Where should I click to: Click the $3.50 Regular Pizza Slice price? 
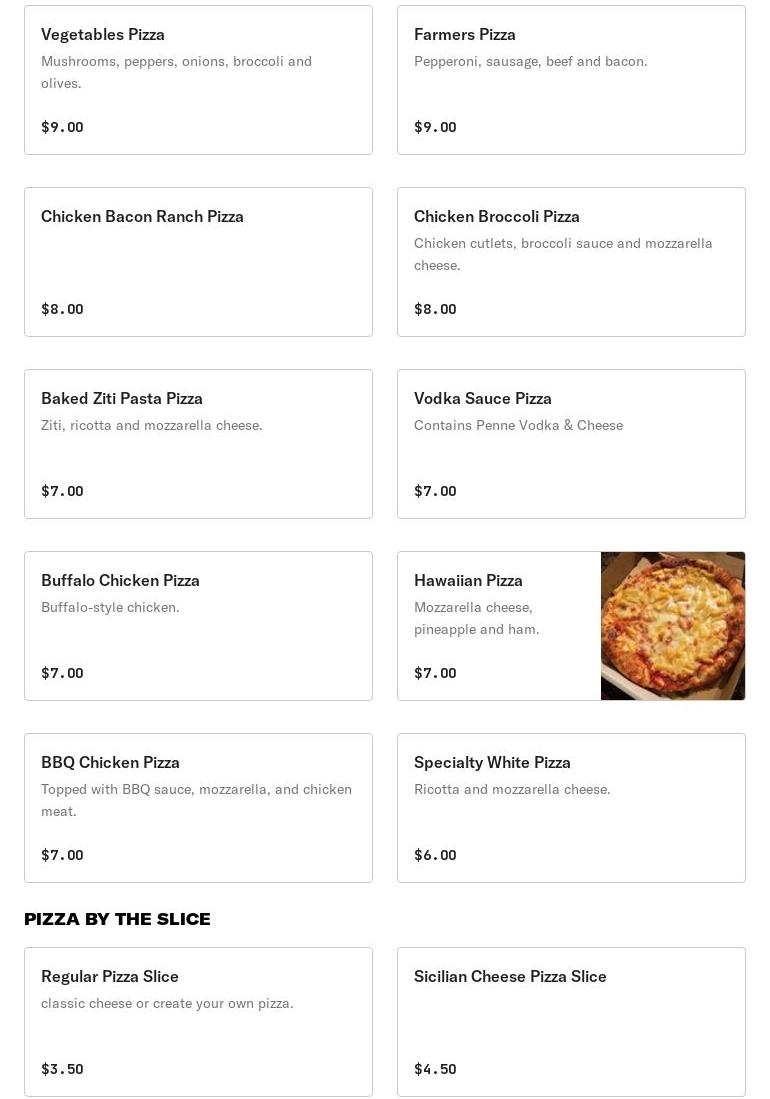click(62, 1069)
